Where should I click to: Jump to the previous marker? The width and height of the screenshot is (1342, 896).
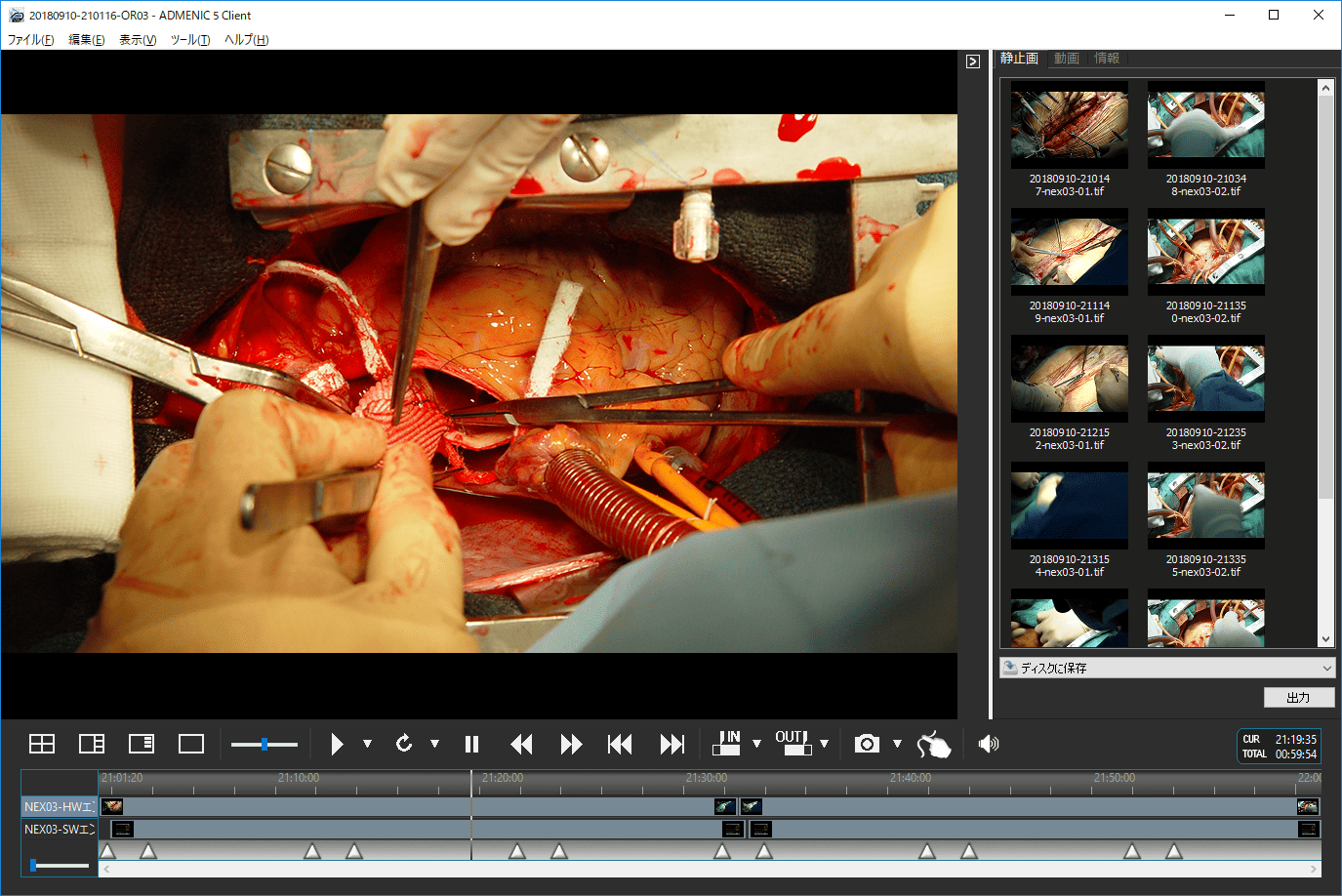tap(620, 745)
